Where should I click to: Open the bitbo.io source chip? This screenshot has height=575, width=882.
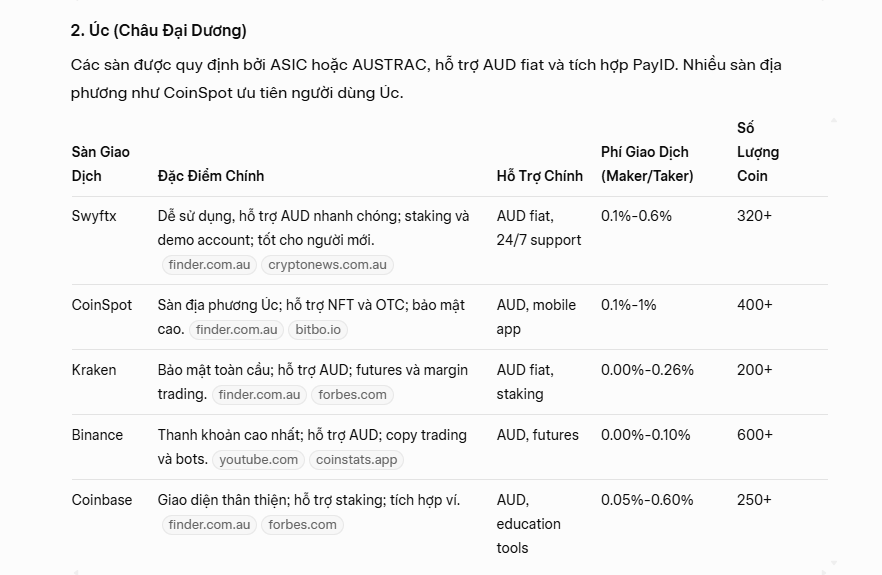pyautogui.click(x=318, y=330)
